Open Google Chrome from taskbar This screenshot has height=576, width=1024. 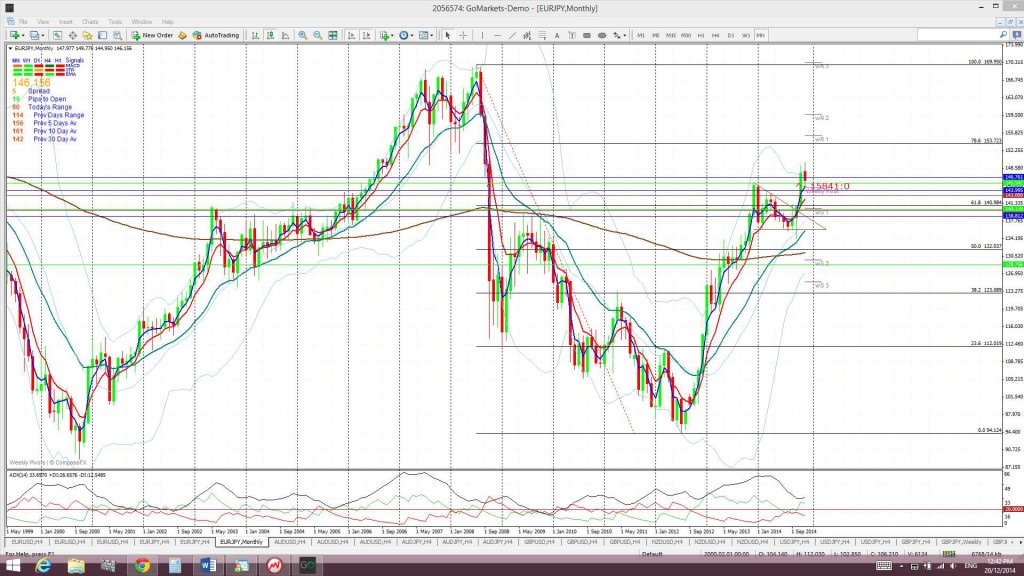[x=142, y=566]
